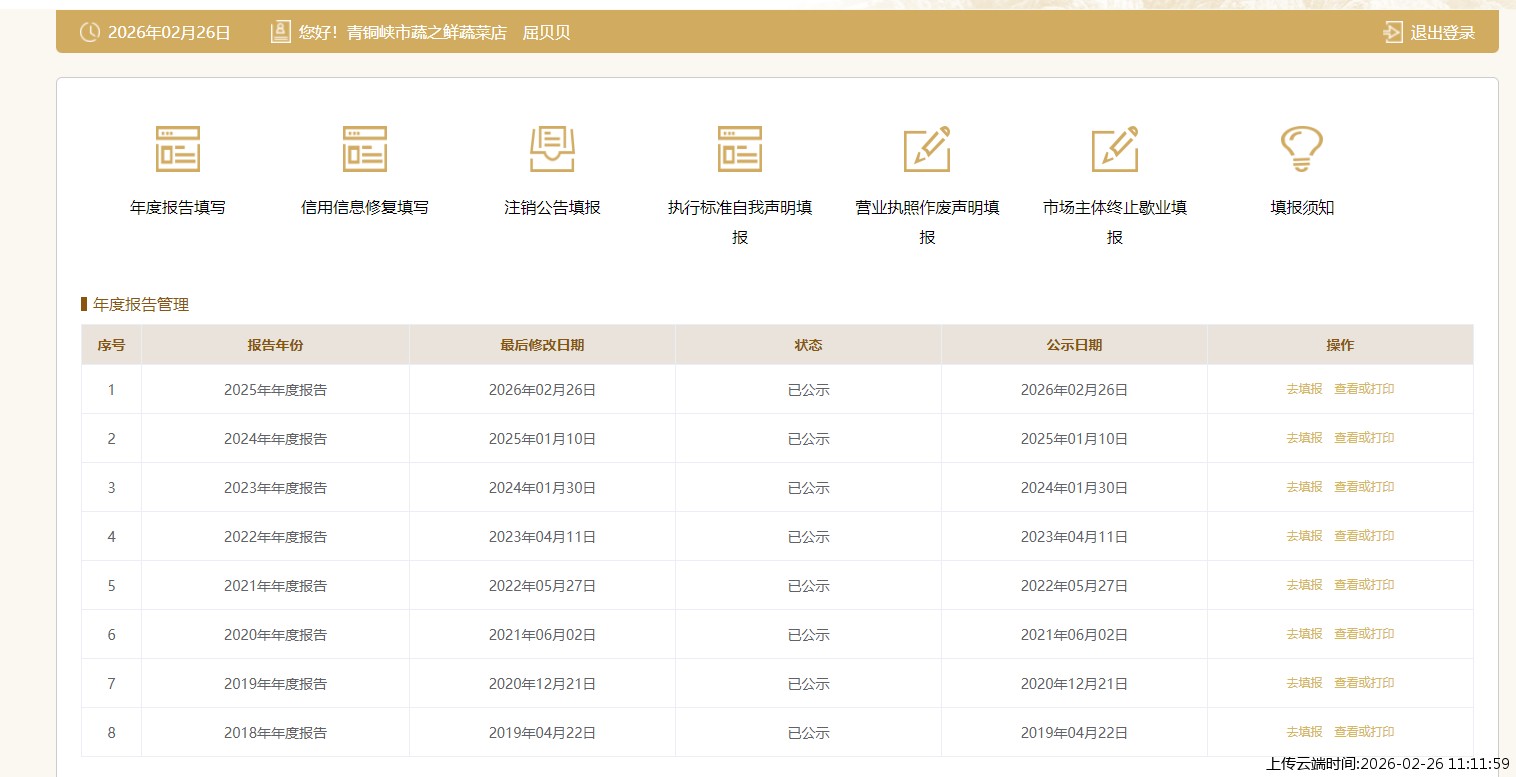
Task: Click the 公示日期 column header
Action: pos(1074,345)
